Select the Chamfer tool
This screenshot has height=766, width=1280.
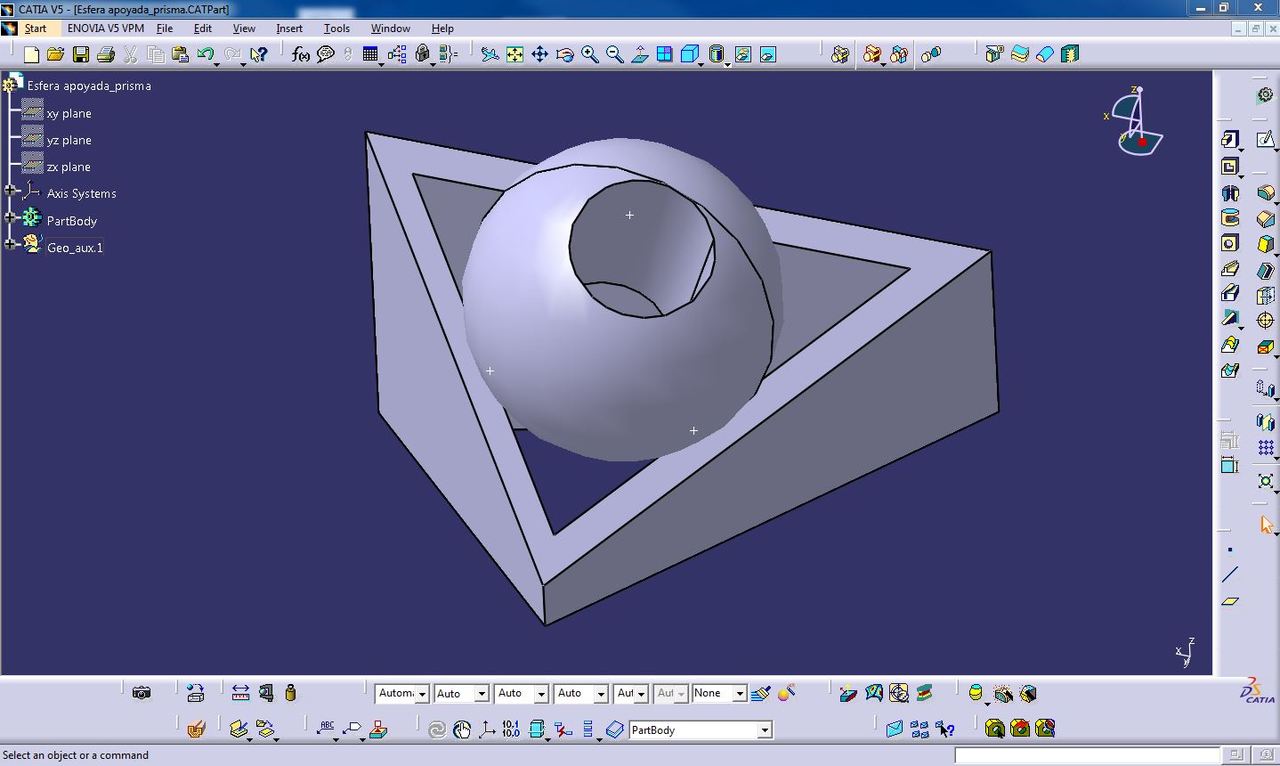point(1265,218)
